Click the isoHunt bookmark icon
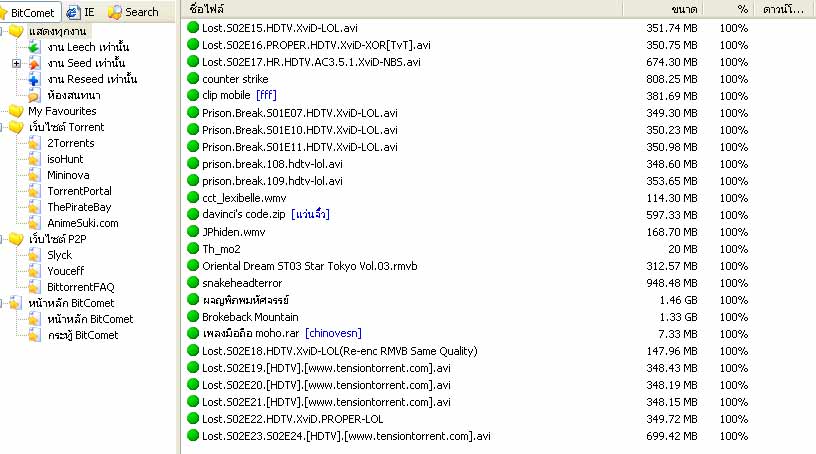Viewport: 816px width, 454px height. [x=34, y=160]
